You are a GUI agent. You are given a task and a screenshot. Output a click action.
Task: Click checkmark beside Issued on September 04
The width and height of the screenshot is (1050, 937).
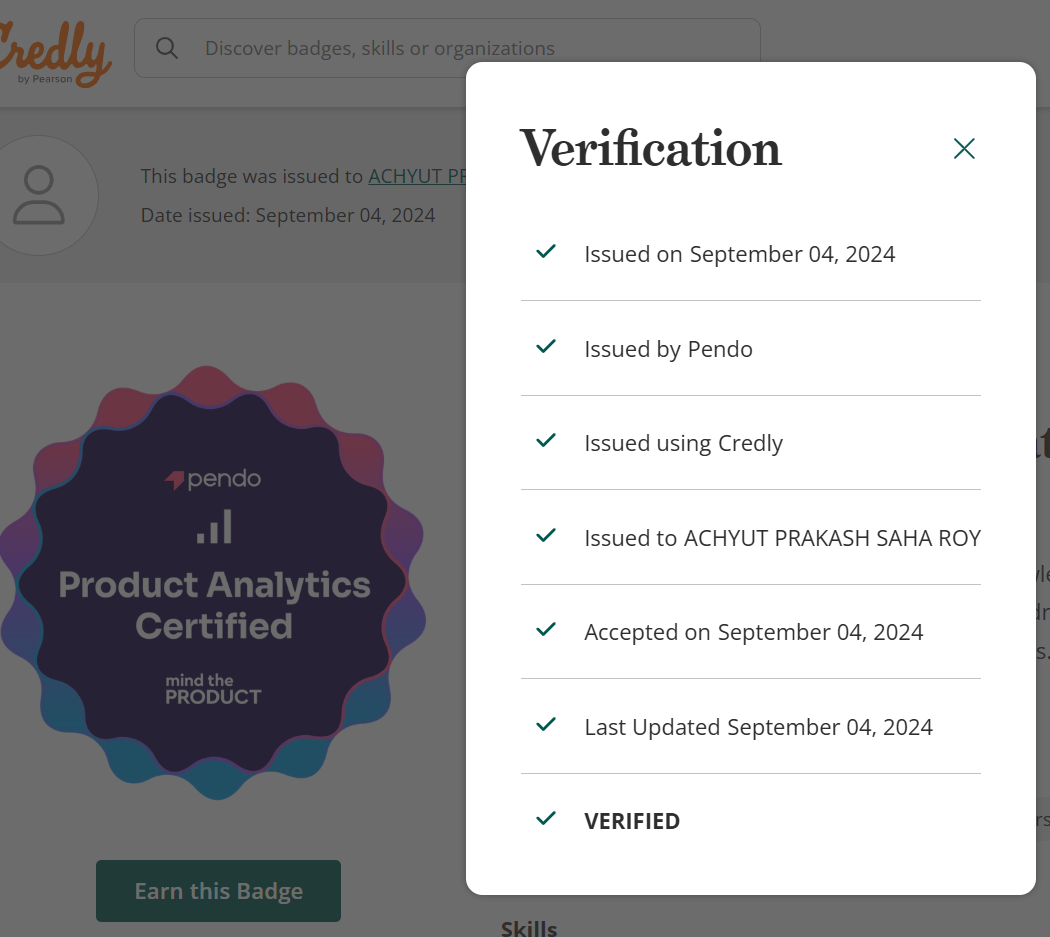(x=546, y=252)
